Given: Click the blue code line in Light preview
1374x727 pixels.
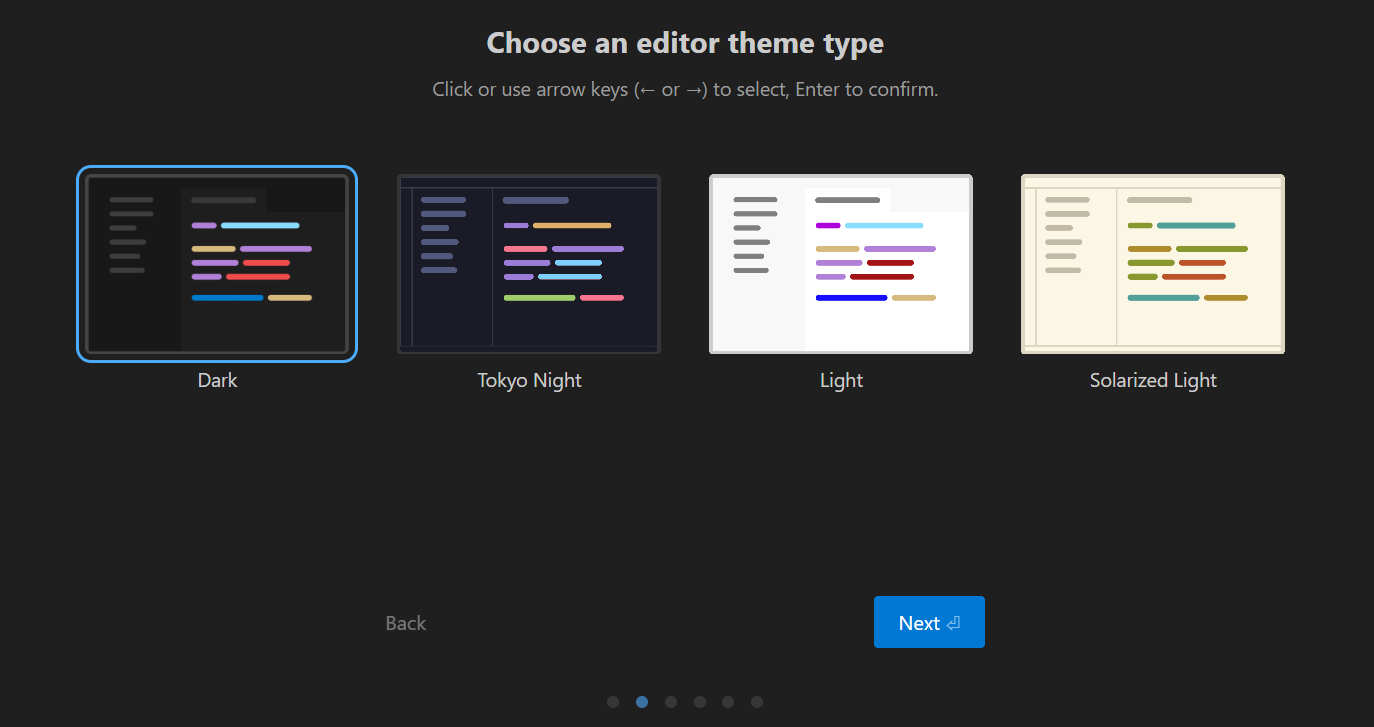Looking at the screenshot, I should pos(851,298).
